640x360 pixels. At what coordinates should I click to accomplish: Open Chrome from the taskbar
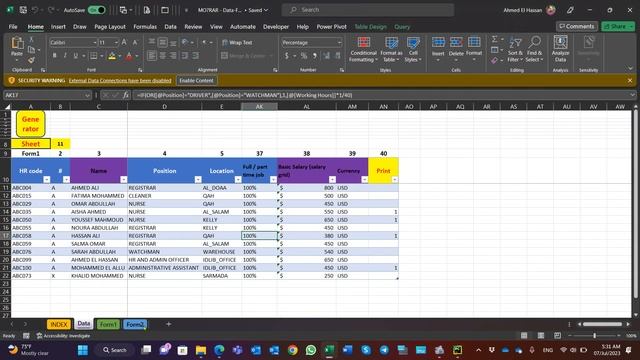pos(292,350)
